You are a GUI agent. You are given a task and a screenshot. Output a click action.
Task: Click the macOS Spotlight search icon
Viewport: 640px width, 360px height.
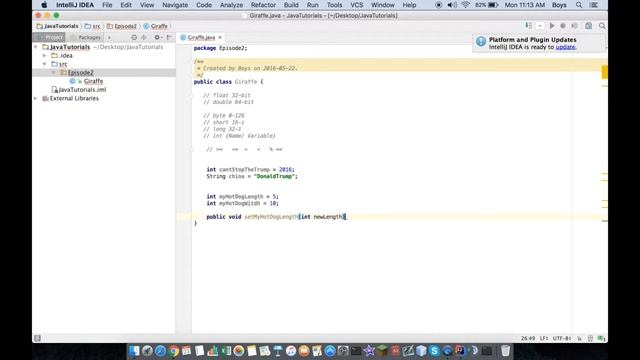pos(579,5)
